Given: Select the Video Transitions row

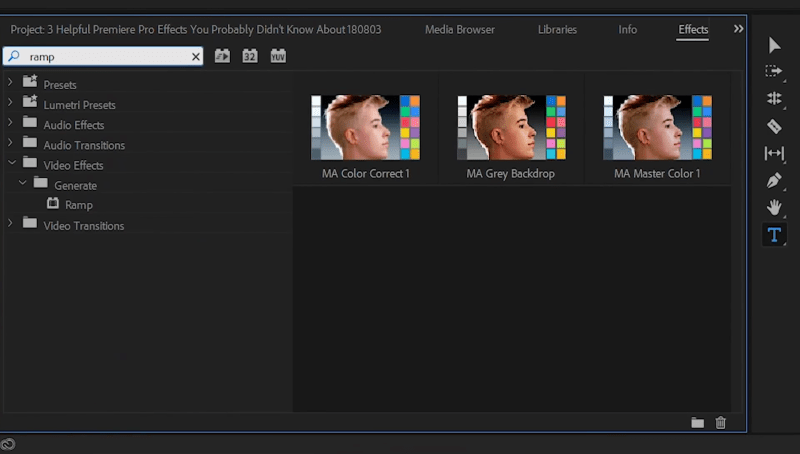Looking at the screenshot, I should pos(147,225).
